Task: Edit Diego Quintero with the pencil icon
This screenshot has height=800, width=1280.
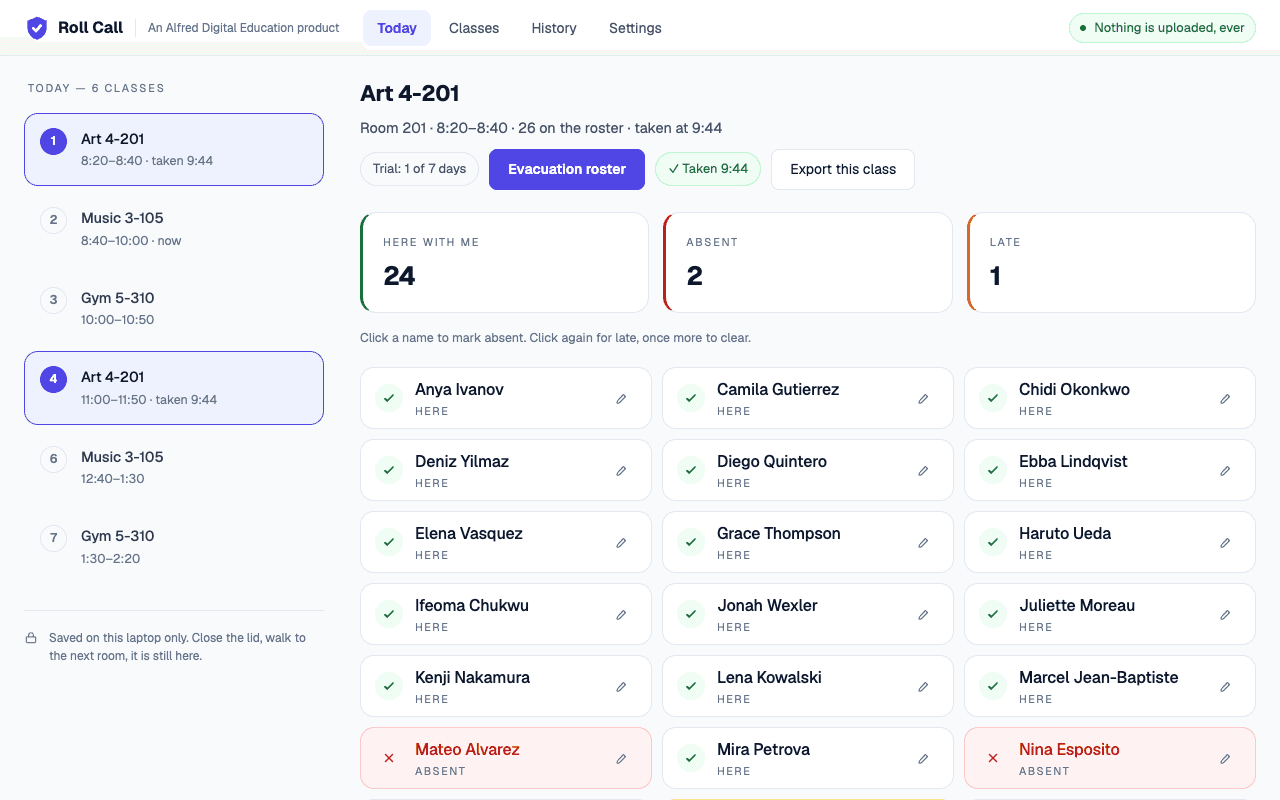Action: pos(923,471)
